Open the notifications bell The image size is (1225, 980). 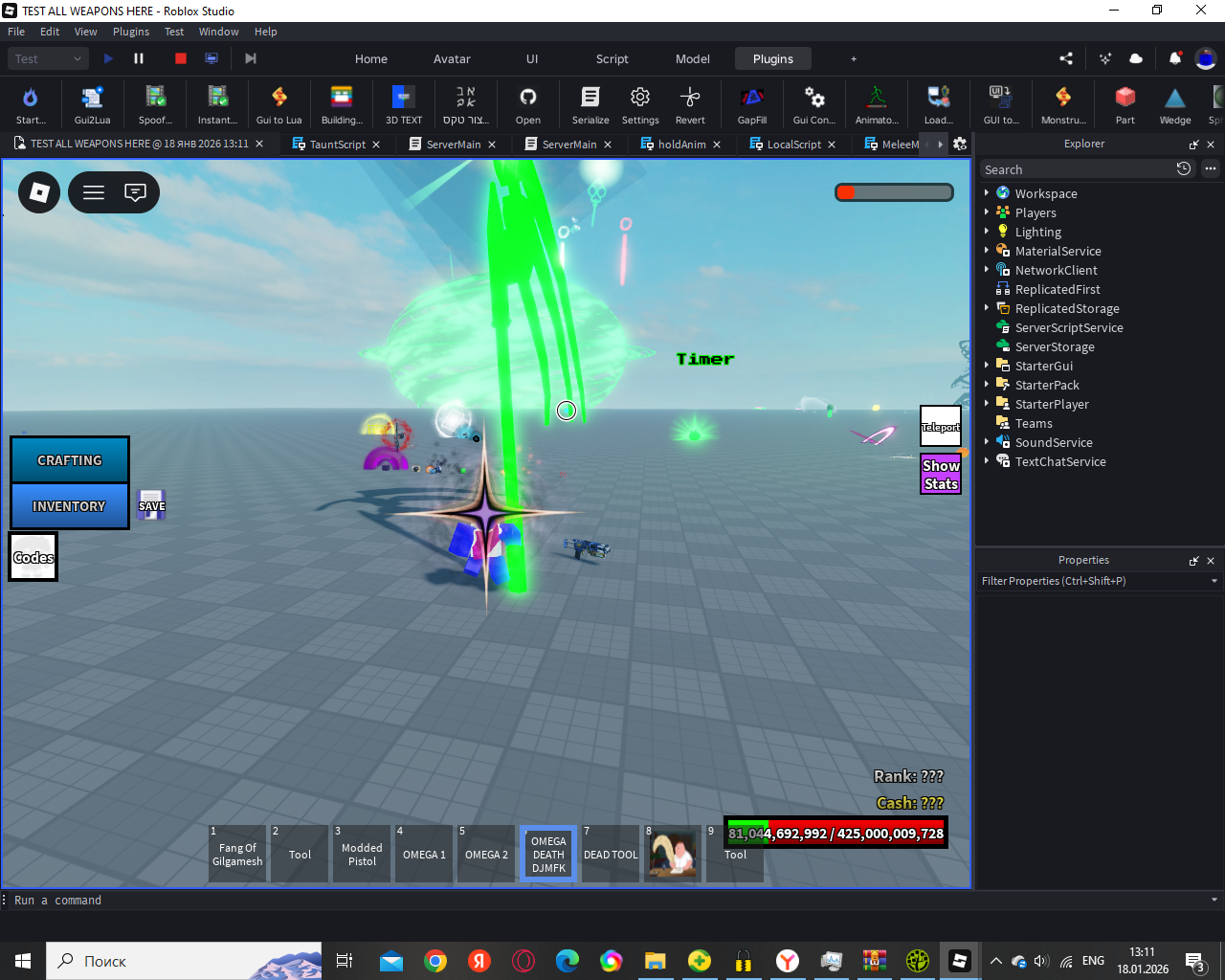pyautogui.click(x=1174, y=58)
